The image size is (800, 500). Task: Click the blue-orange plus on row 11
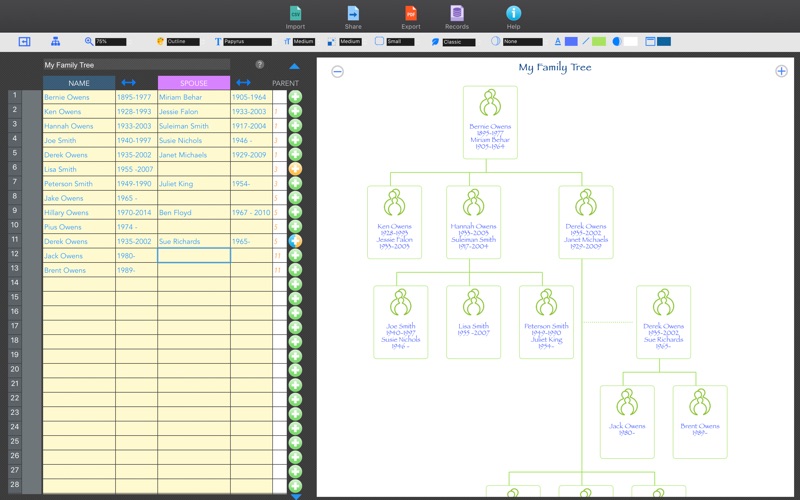[x=295, y=241]
